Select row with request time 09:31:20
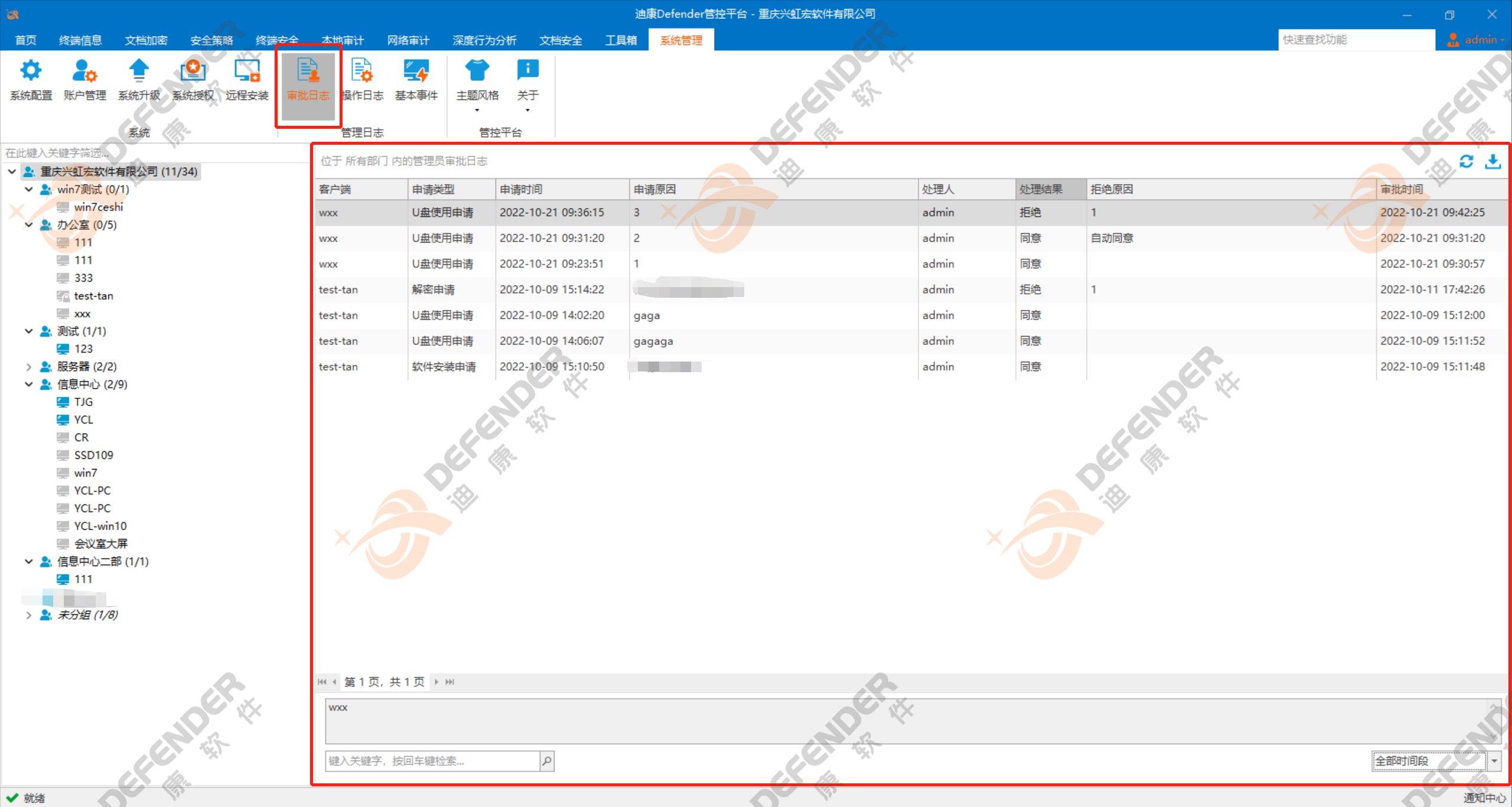The height and width of the screenshot is (807, 1512). (911, 238)
